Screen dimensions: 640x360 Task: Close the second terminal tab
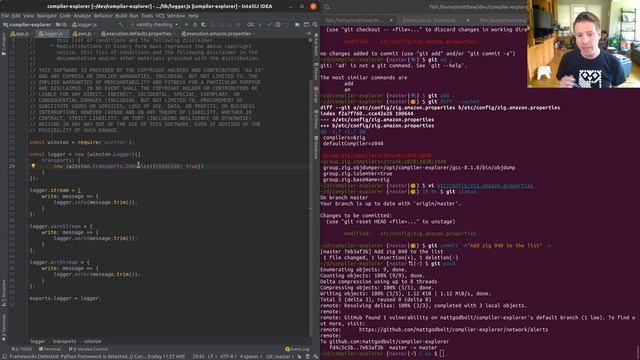tap(467, 20)
